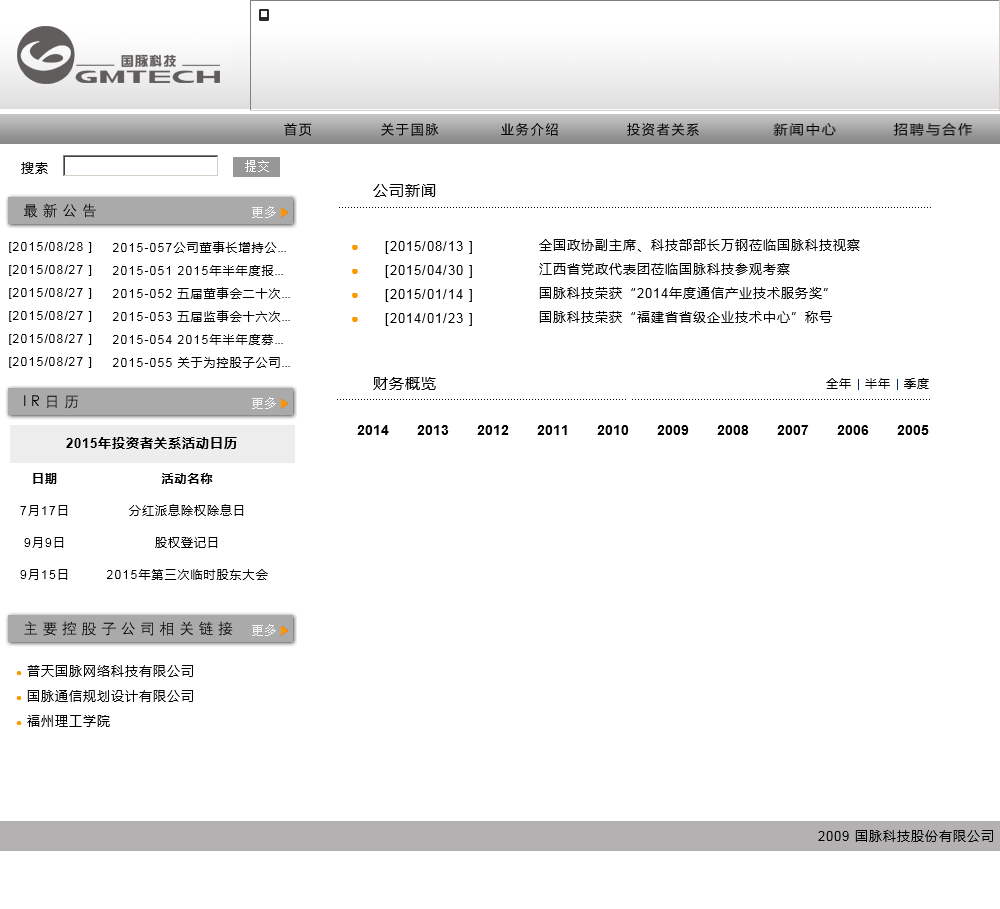The height and width of the screenshot is (909, 1000).
Task: Select year 2008 in 财务概览
Action: click(x=732, y=431)
